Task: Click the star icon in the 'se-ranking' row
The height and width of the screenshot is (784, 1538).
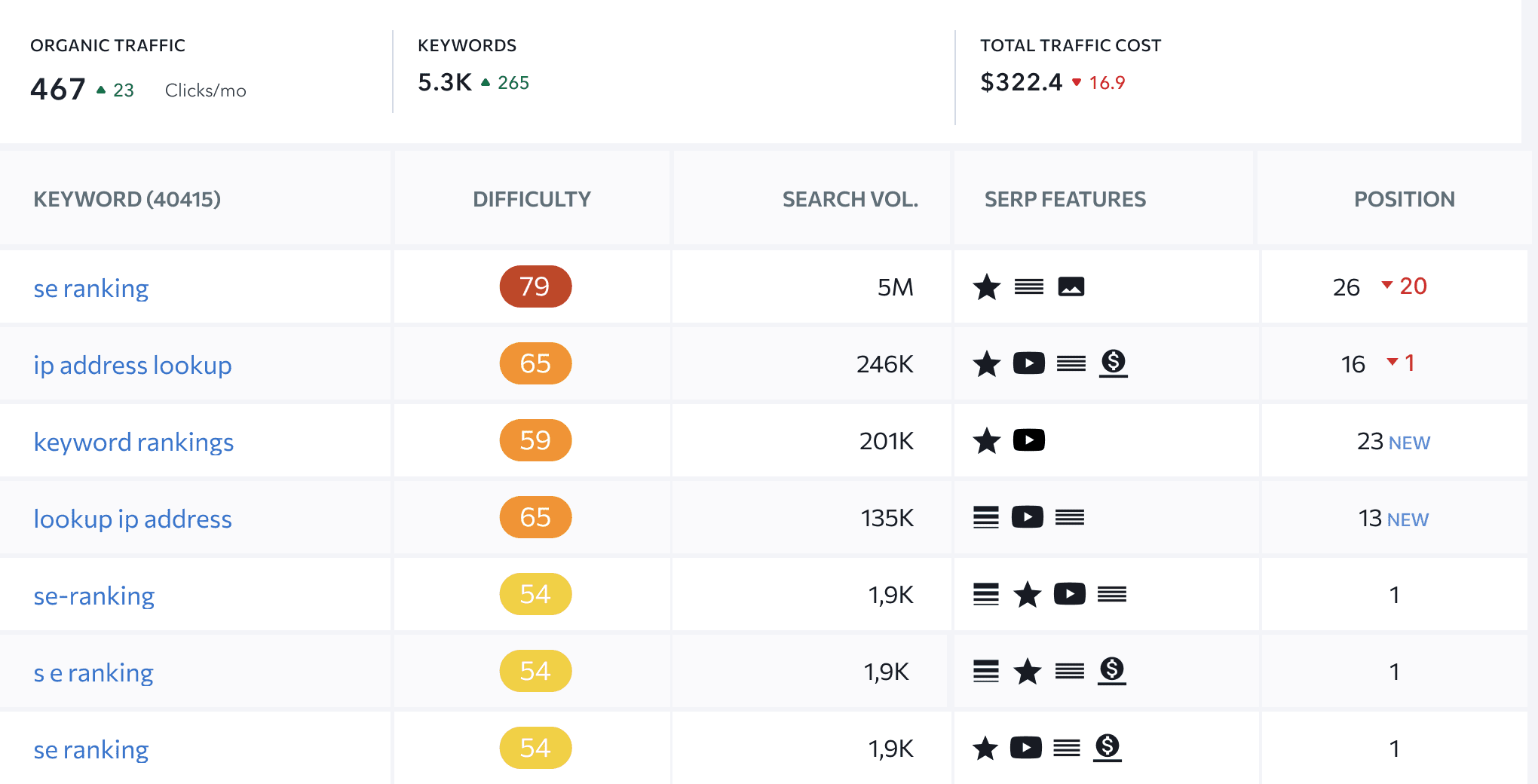Action: tap(1028, 594)
